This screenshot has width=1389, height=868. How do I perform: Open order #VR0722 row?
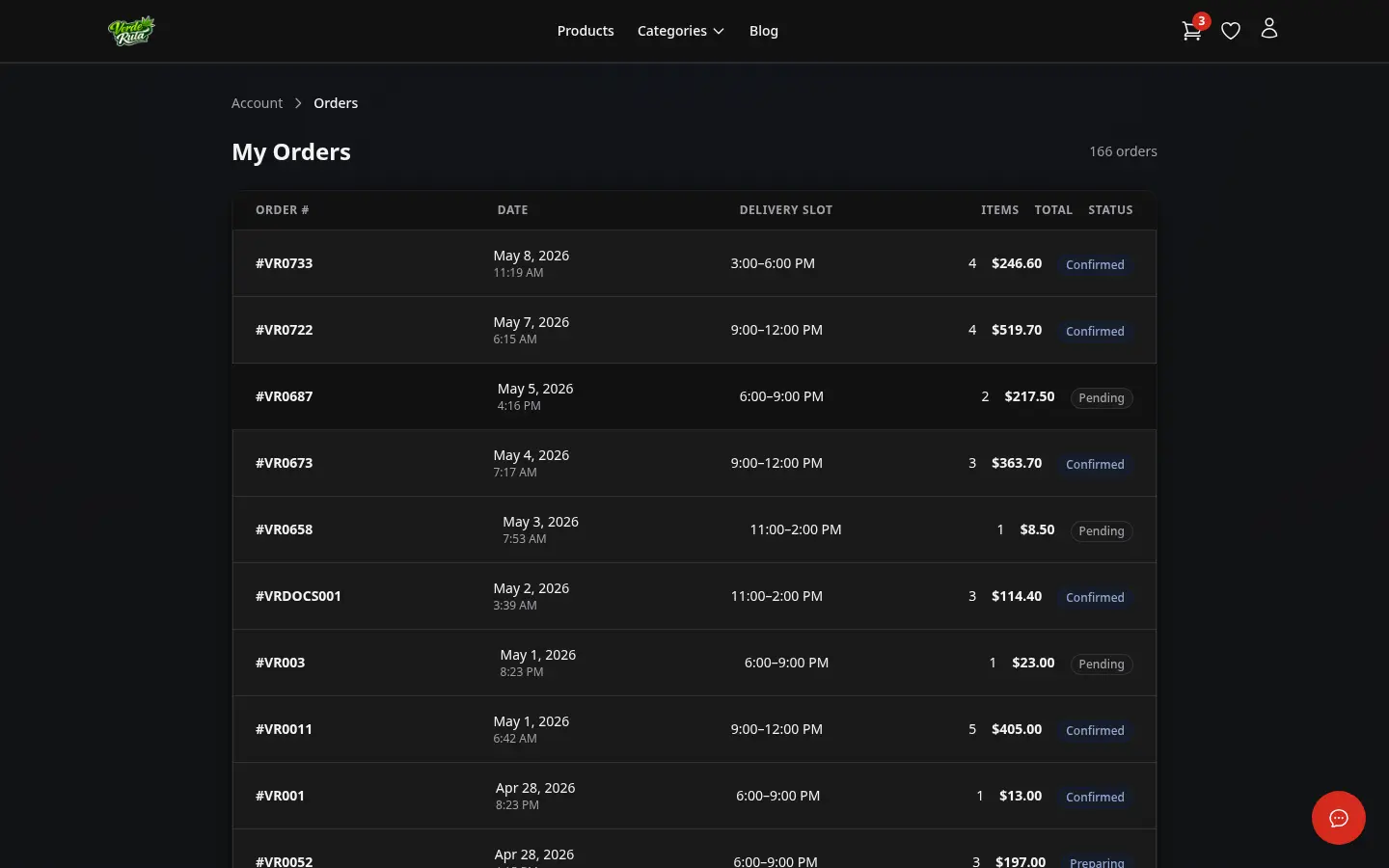694,330
